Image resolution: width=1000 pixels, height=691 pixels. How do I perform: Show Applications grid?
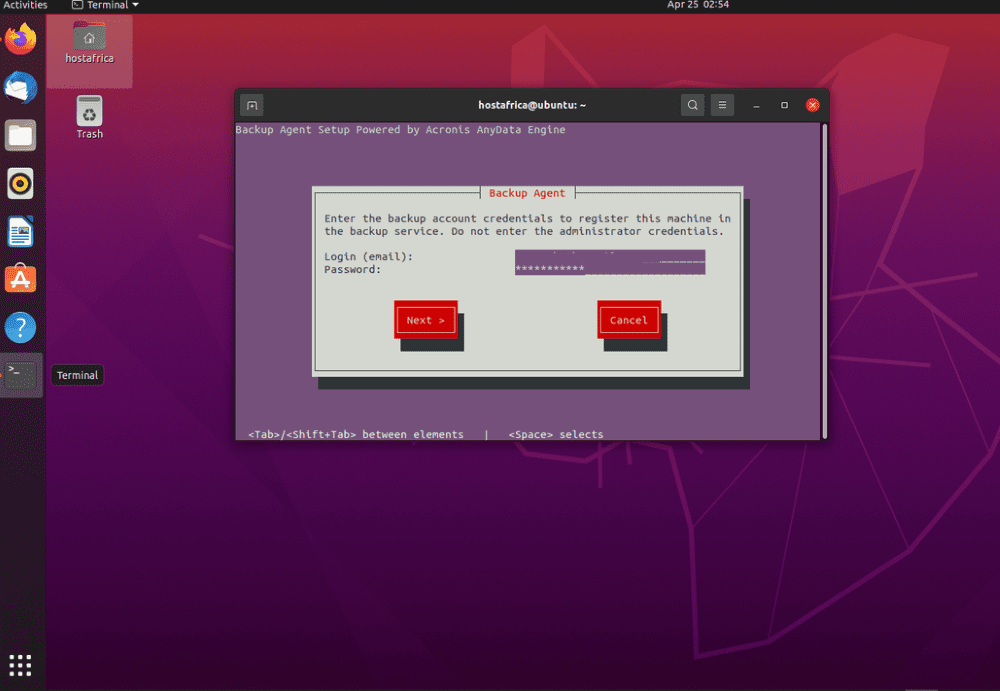point(20,664)
